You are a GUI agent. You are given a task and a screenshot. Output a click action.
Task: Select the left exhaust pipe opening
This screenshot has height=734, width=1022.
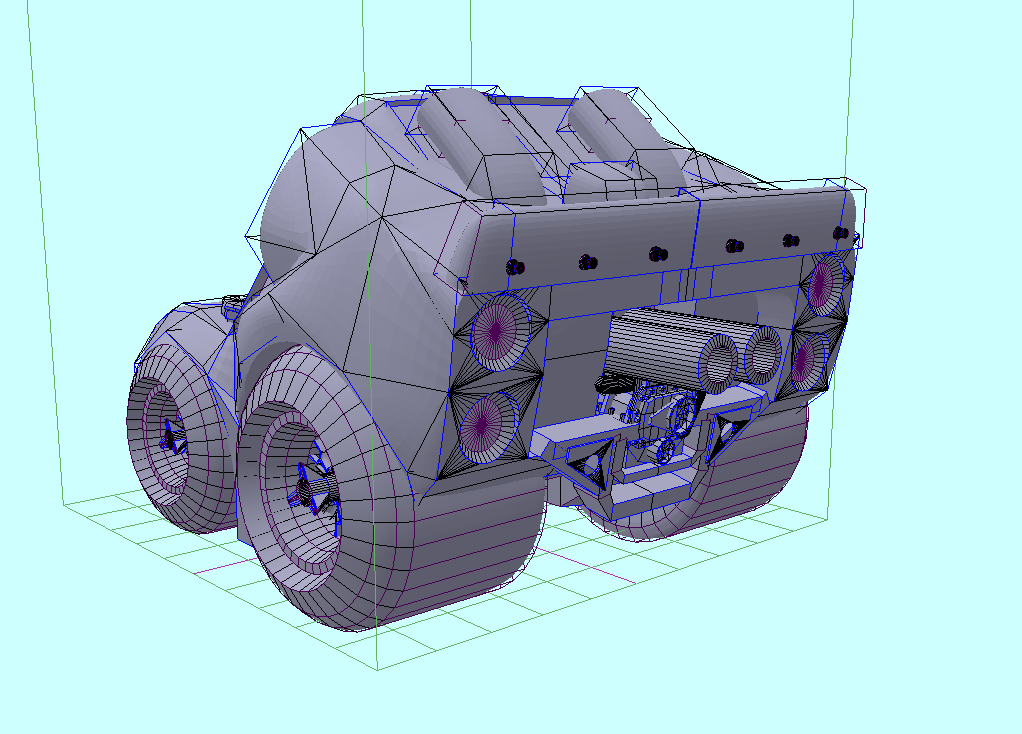(718, 364)
